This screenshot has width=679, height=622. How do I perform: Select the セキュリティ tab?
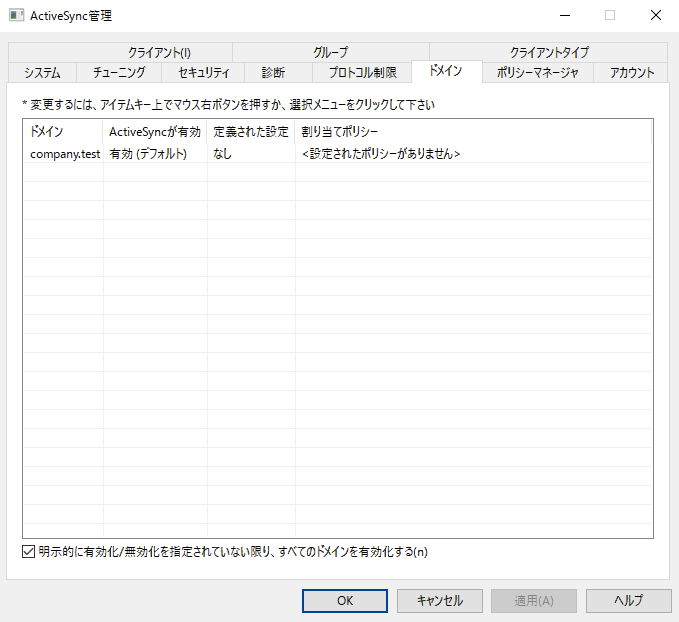[x=203, y=72]
